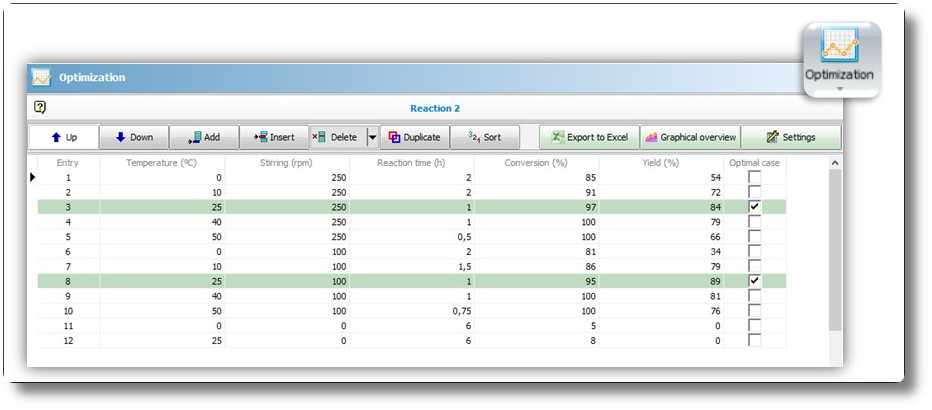Click the Yield (%) column header
The height and width of the screenshot is (410, 932).
tap(662, 162)
